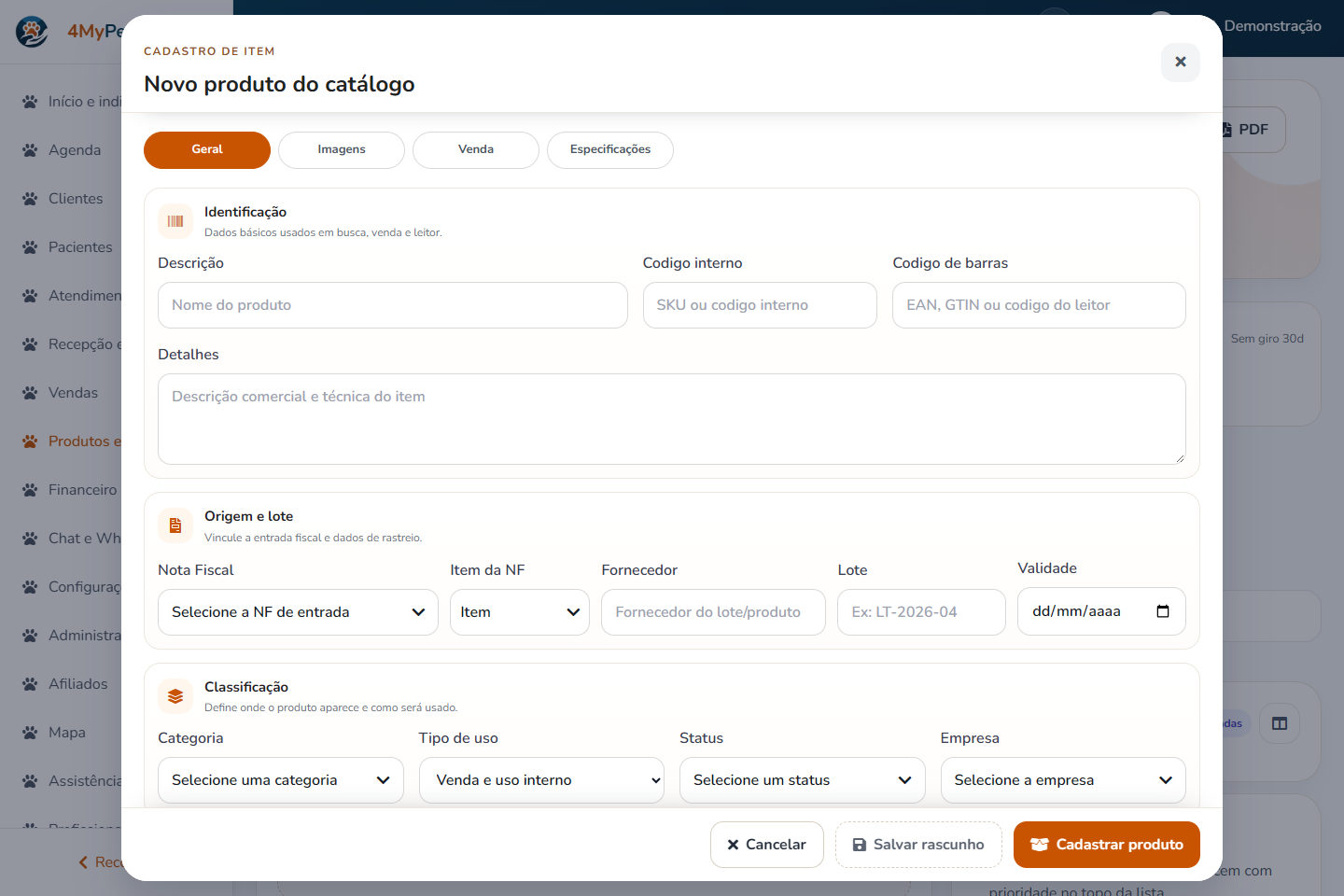The height and width of the screenshot is (896, 1344).
Task: Open the Empresa dropdown
Action: (x=1063, y=780)
